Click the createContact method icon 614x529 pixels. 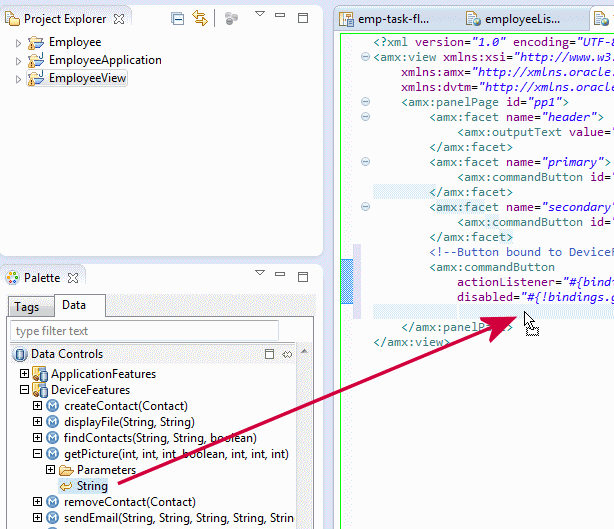click(52, 406)
